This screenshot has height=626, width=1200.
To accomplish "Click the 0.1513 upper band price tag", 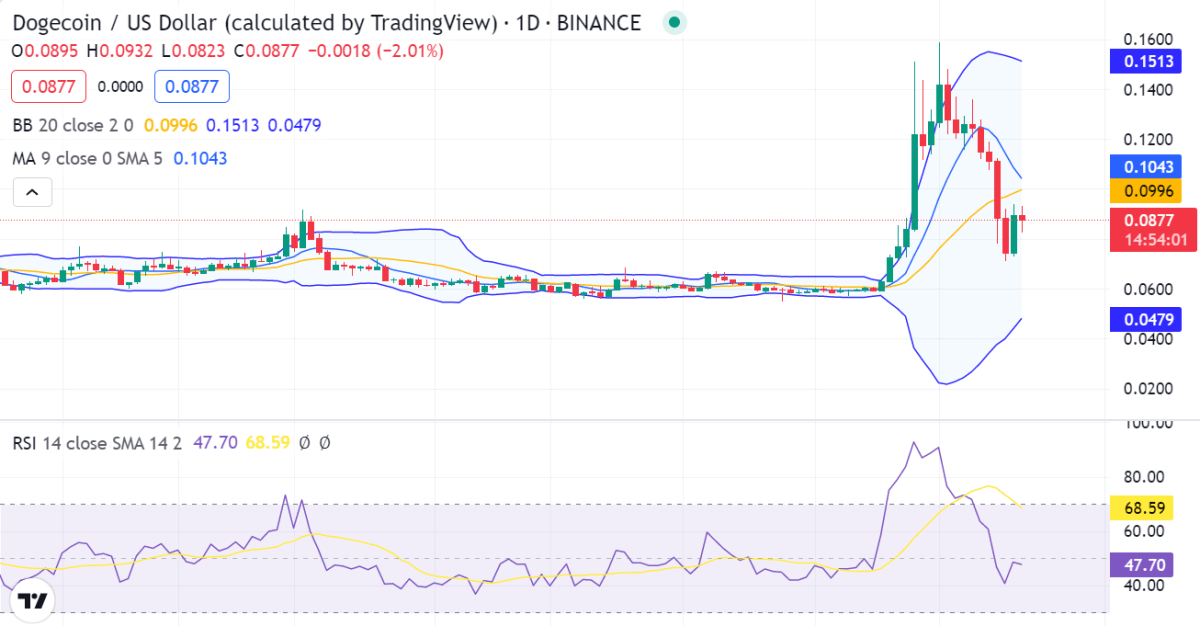I will 1145,62.
